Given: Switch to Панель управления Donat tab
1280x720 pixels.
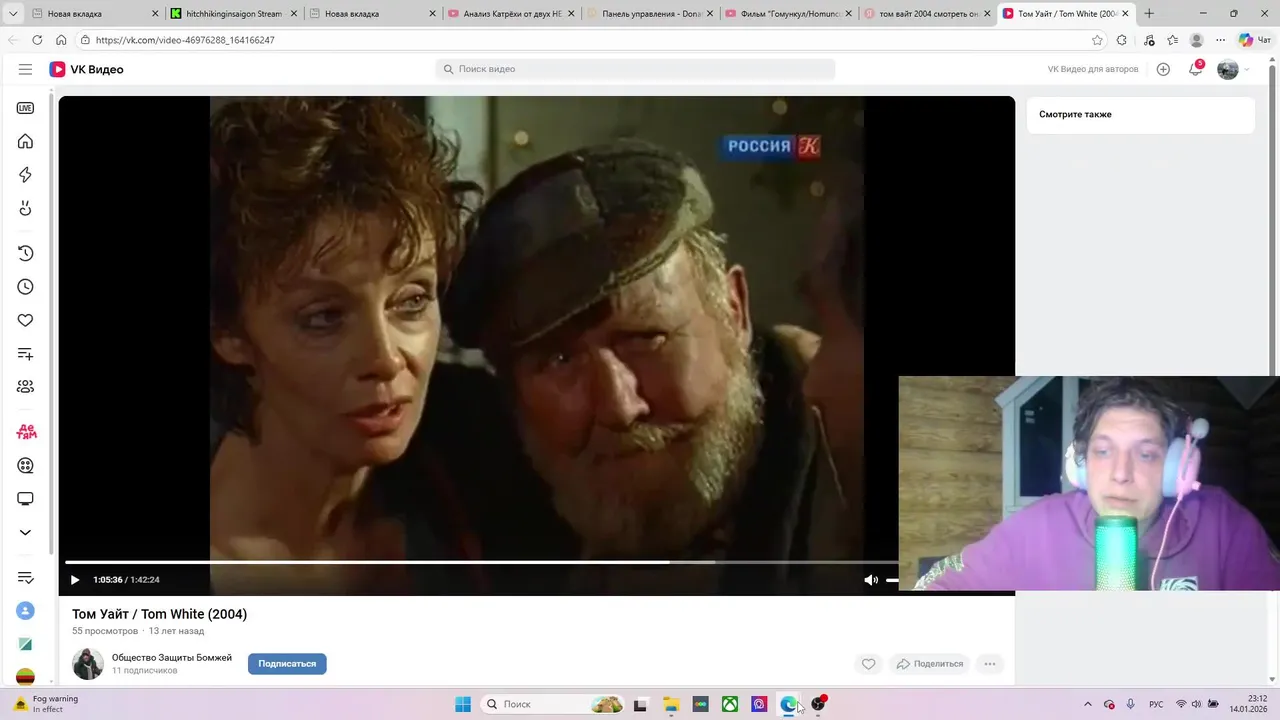Looking at the screenshot, I should 650,14.
